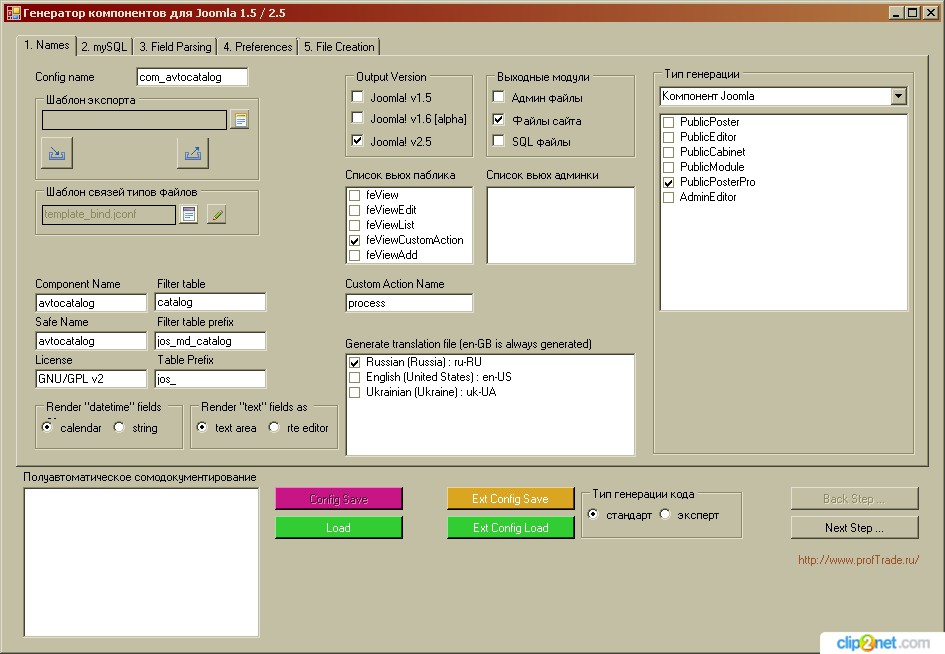Check PublicPoster generation type
The height and width of the screenshot is (654, 945).
tap(668, 122)
